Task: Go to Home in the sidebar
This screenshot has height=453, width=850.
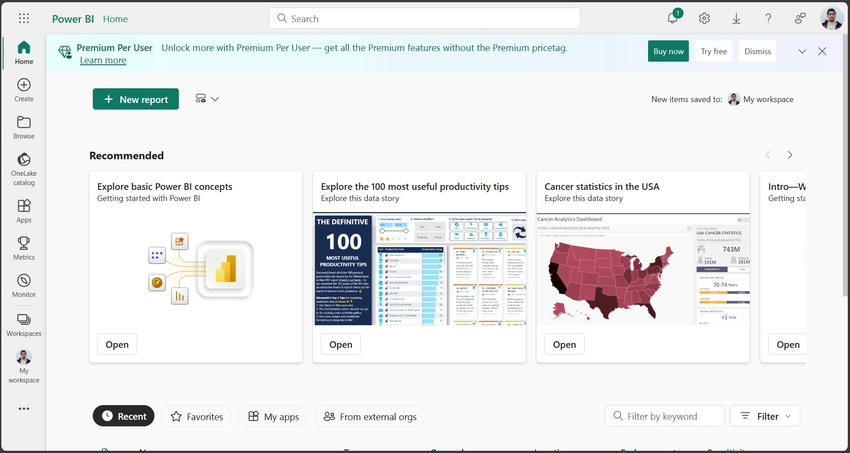Action: point(24,53)
